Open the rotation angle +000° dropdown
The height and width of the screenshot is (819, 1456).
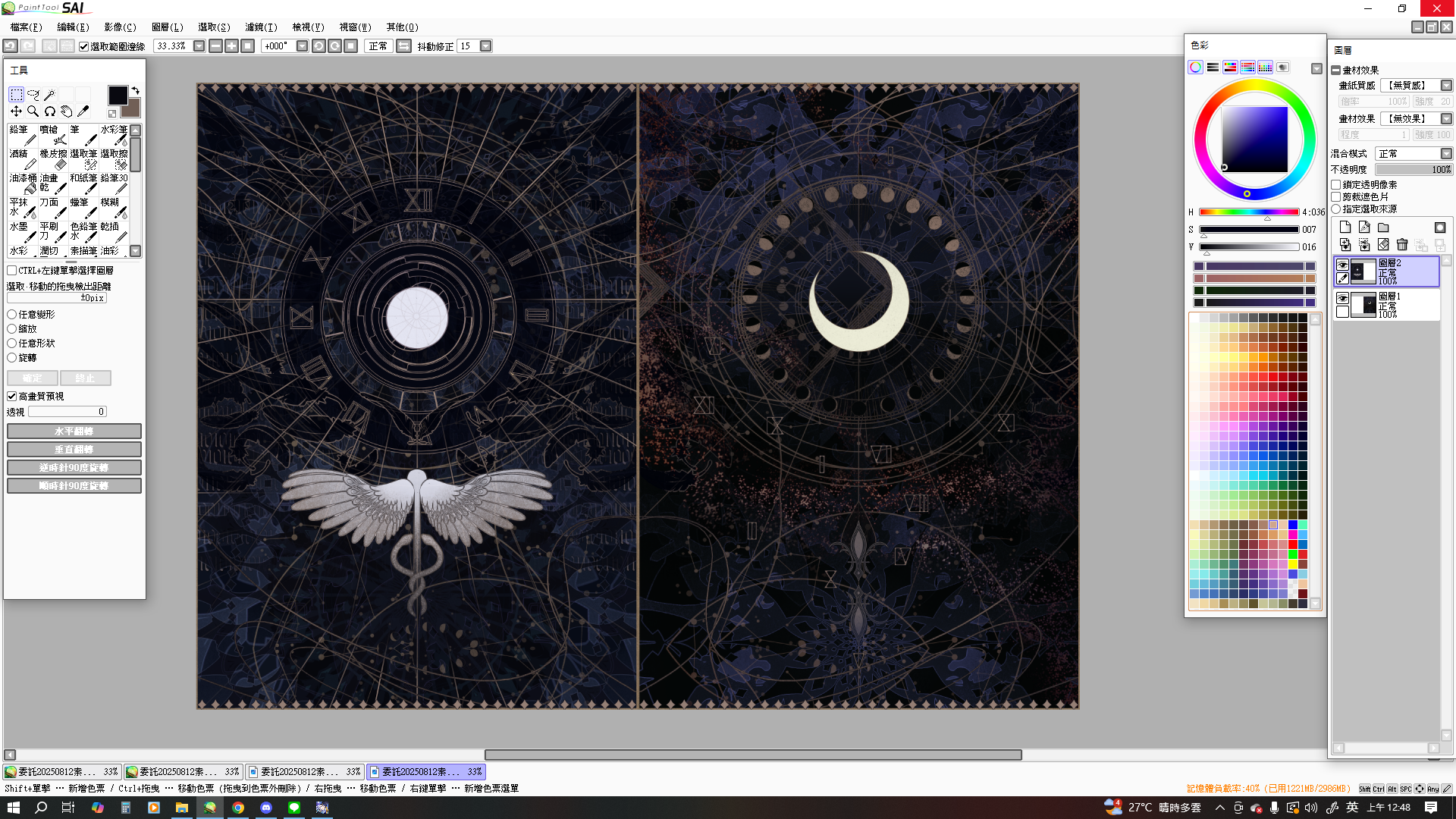click(x=303, y=46)
